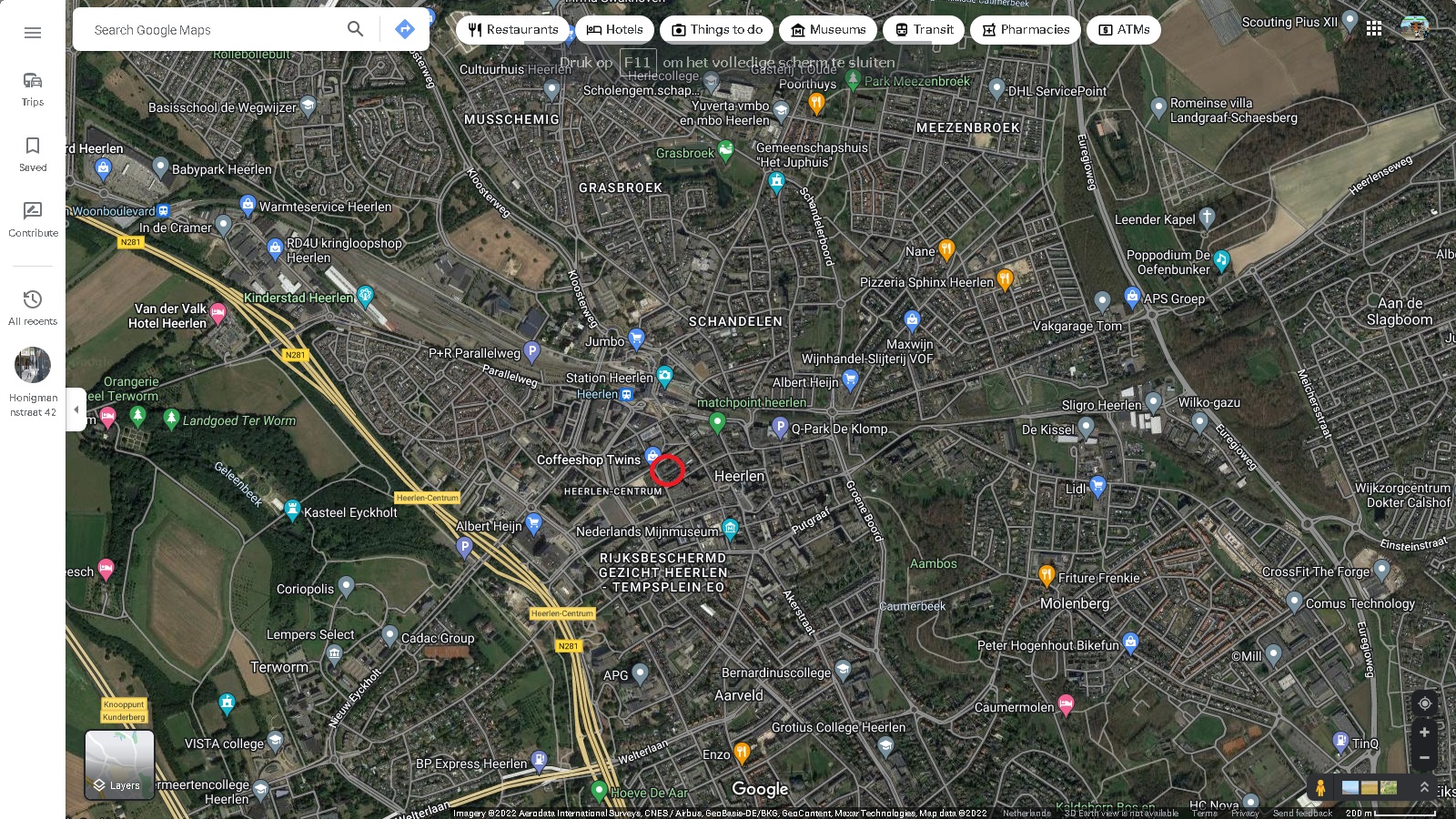This screenshot has height=819, width=1456.
Task: Open the Google apps grid
Action: 1374,29
